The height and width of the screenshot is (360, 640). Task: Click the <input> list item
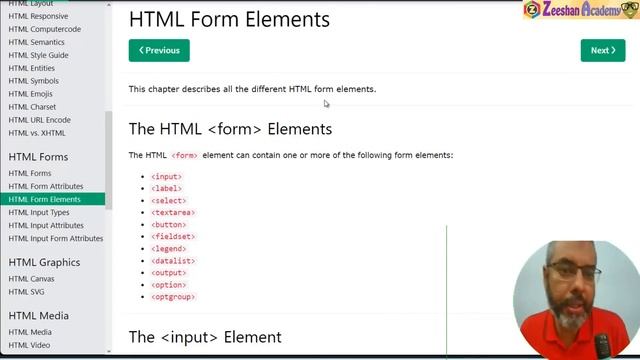point(167,177)
